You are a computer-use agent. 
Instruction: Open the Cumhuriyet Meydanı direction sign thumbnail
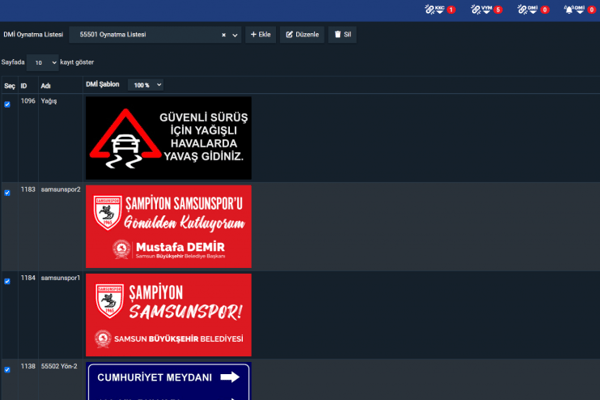[169, 381]
